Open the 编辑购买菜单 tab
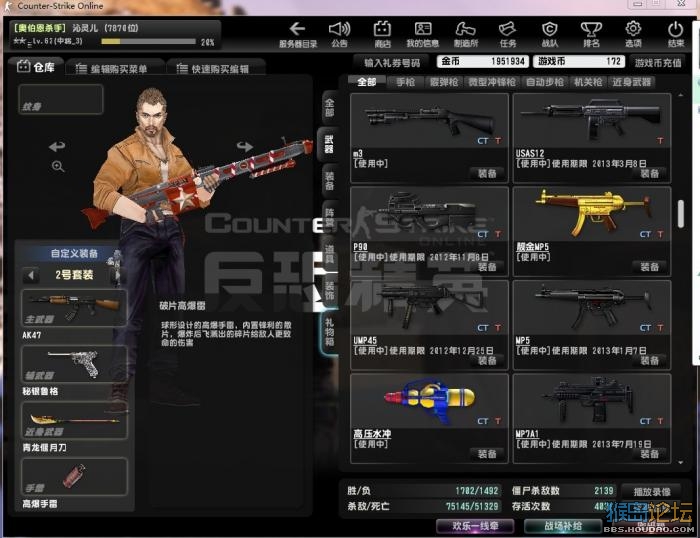 pyautogui.click(x=115, y=68)
